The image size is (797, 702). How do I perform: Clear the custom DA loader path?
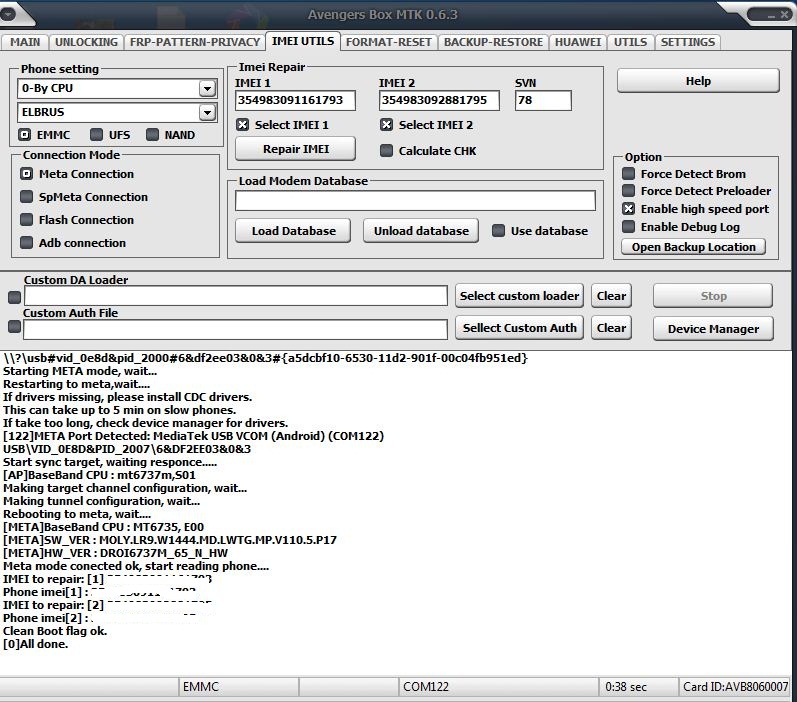click(x=611, y=296)
